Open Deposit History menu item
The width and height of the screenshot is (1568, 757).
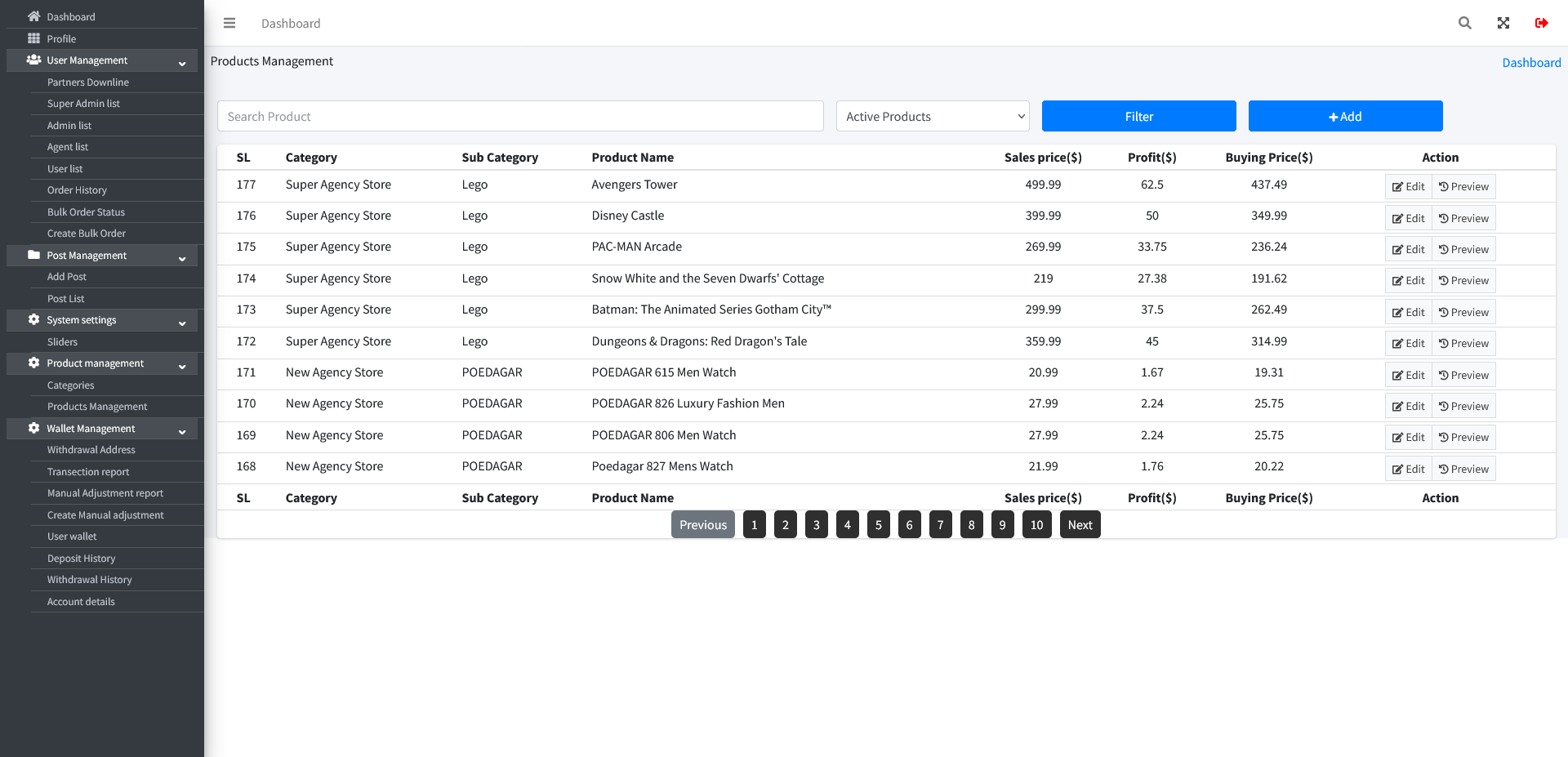[81, 559]
